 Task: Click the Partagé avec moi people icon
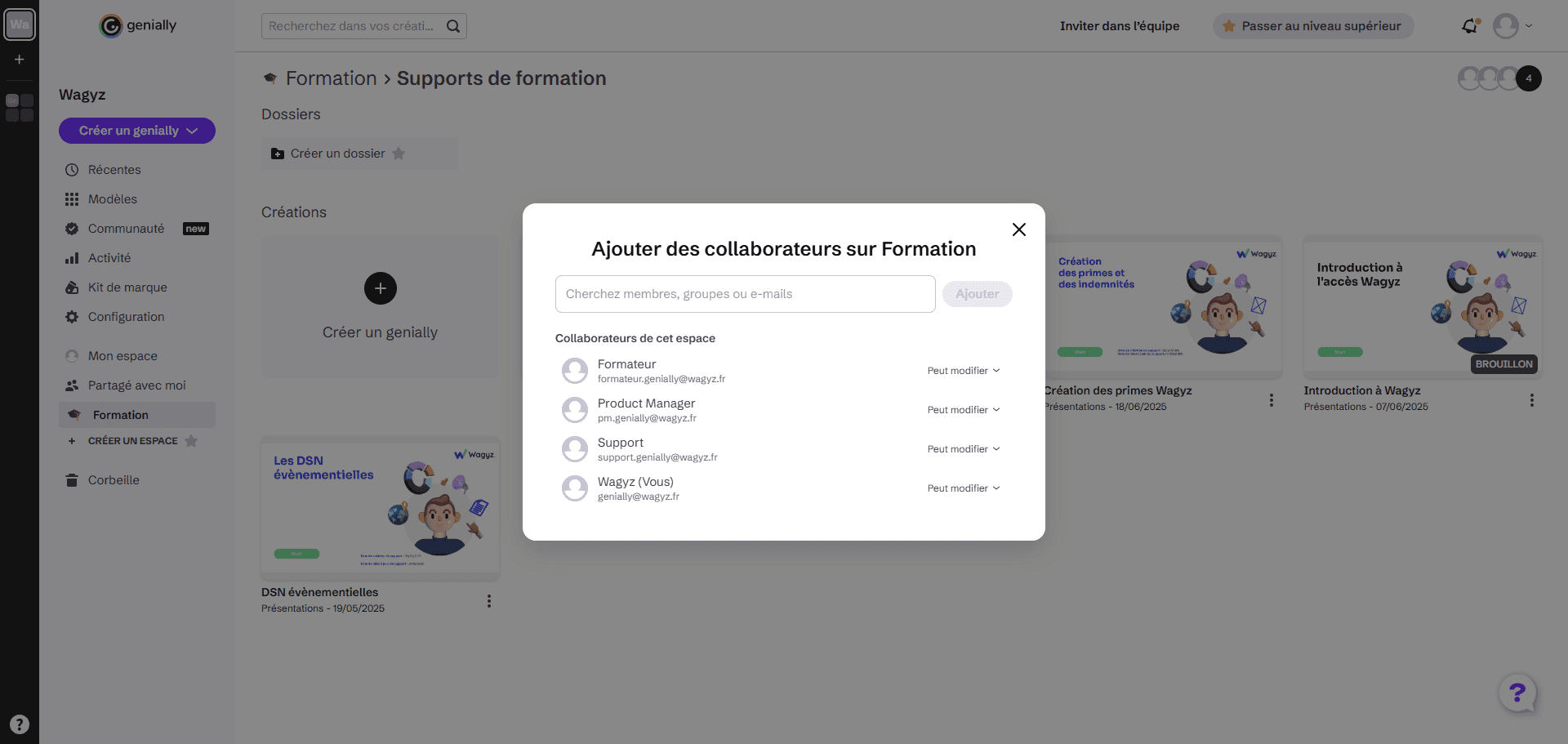(x=72, y=385)
